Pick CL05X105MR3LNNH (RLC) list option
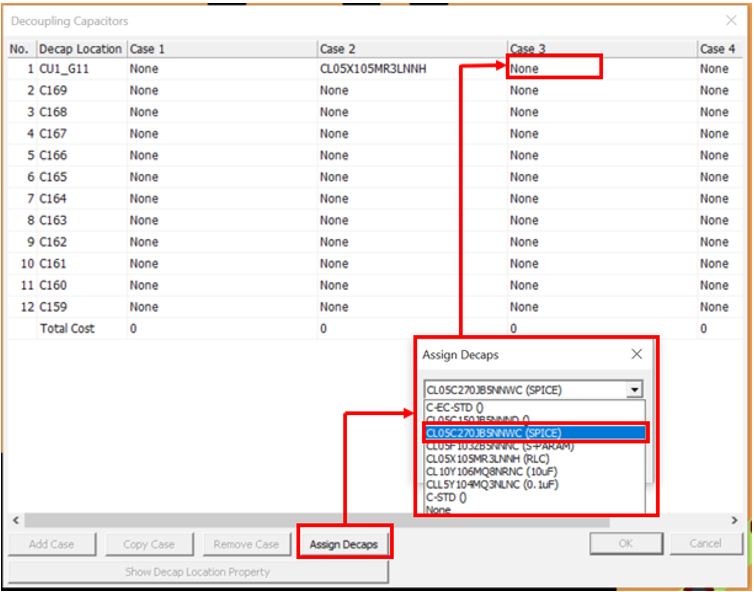Screen dimensions: 754x592 489,458
